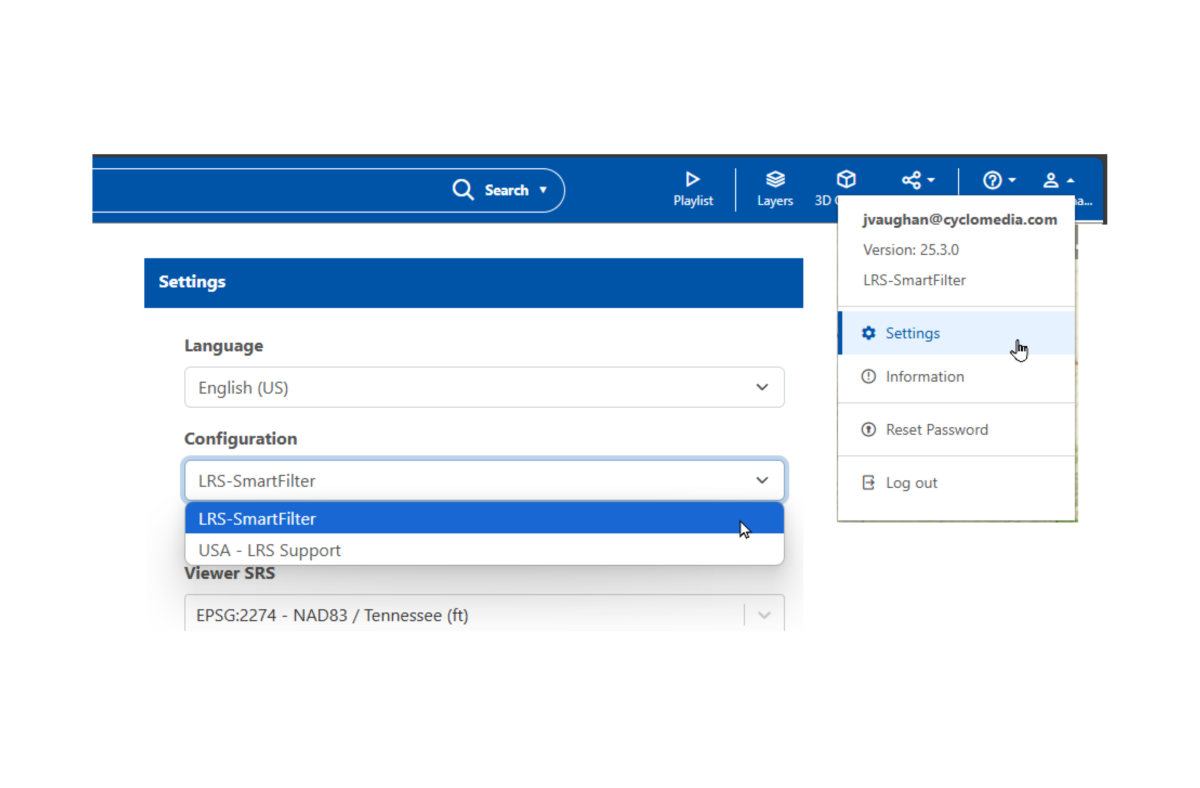Open the Help question-mark menu
The height and width of the screenshot is (788, 1200).
[999, 180]
